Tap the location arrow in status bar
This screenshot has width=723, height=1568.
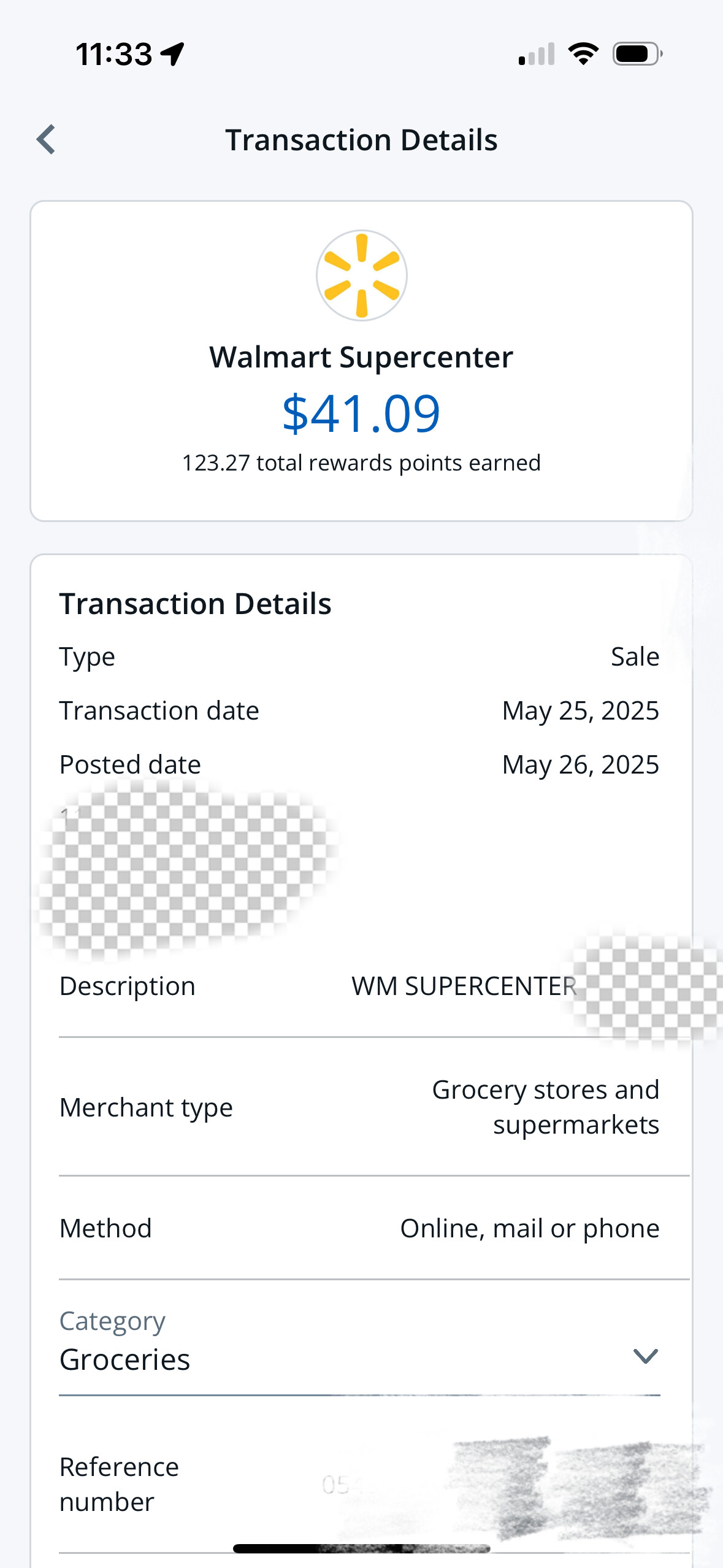point(172,54)
